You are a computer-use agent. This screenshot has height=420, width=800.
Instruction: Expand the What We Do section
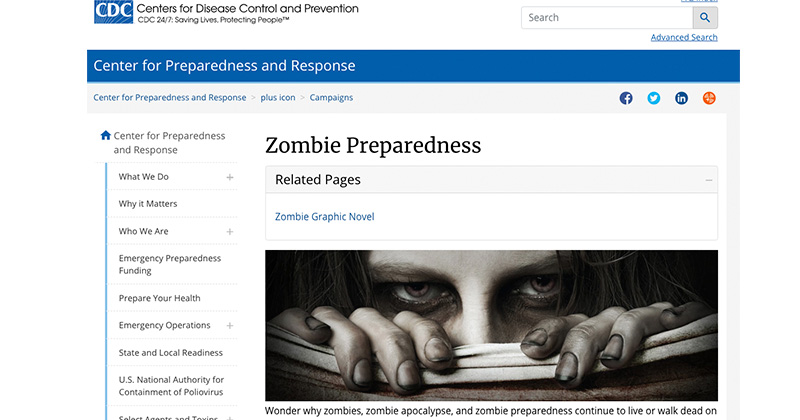(x=230, y=177)
